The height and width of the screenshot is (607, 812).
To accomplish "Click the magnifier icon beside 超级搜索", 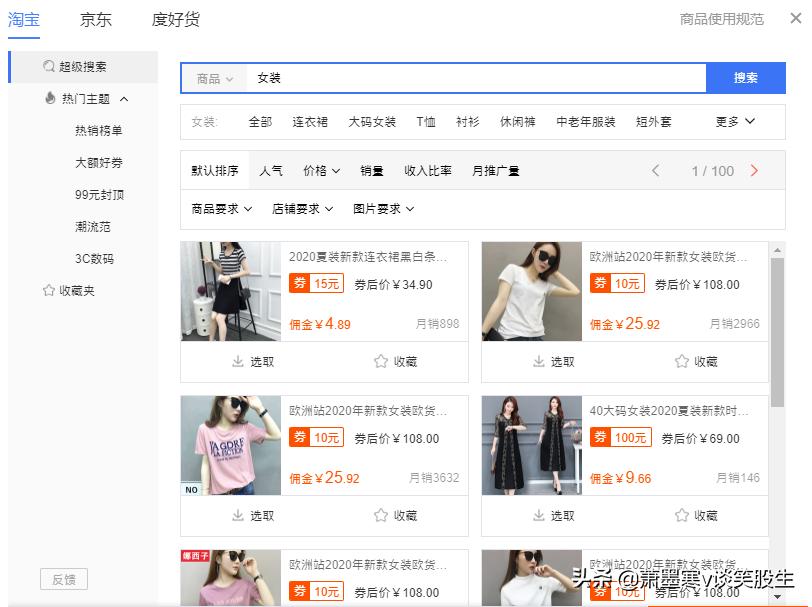I will pyautogui.click(x=49, y=66).
